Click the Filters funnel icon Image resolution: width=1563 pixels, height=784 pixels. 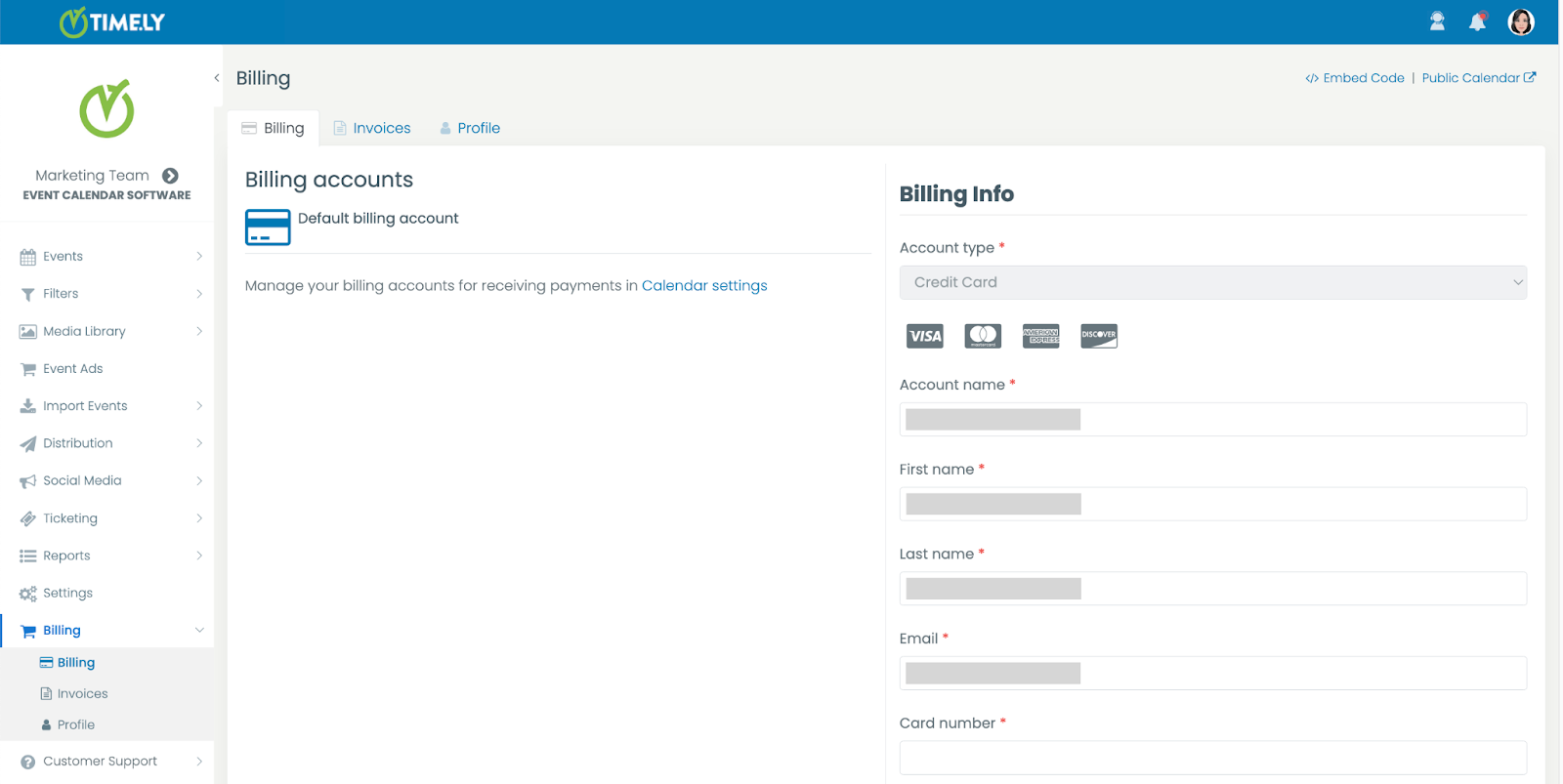(x=28, y=294)
